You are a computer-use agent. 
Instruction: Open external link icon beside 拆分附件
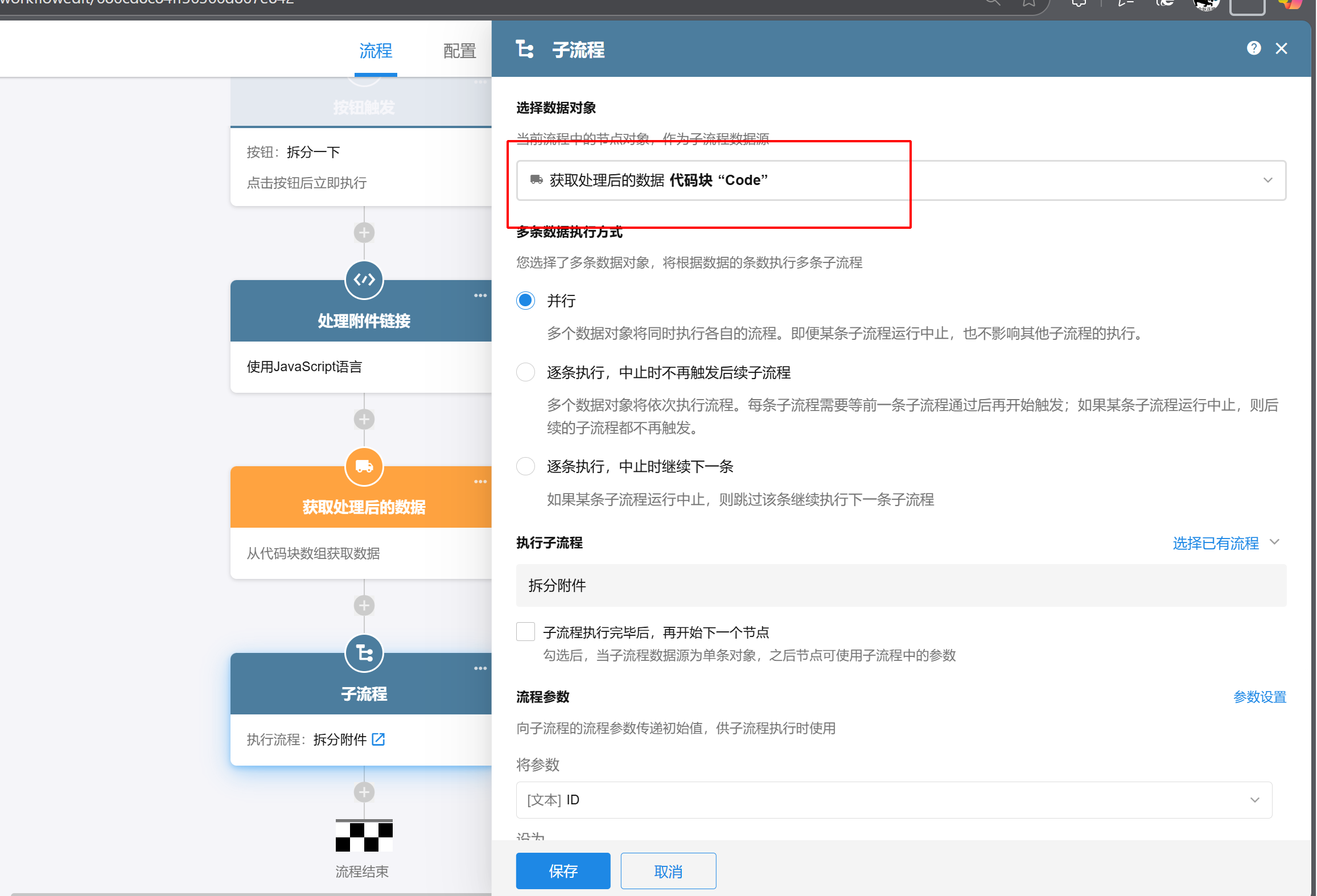378,739
